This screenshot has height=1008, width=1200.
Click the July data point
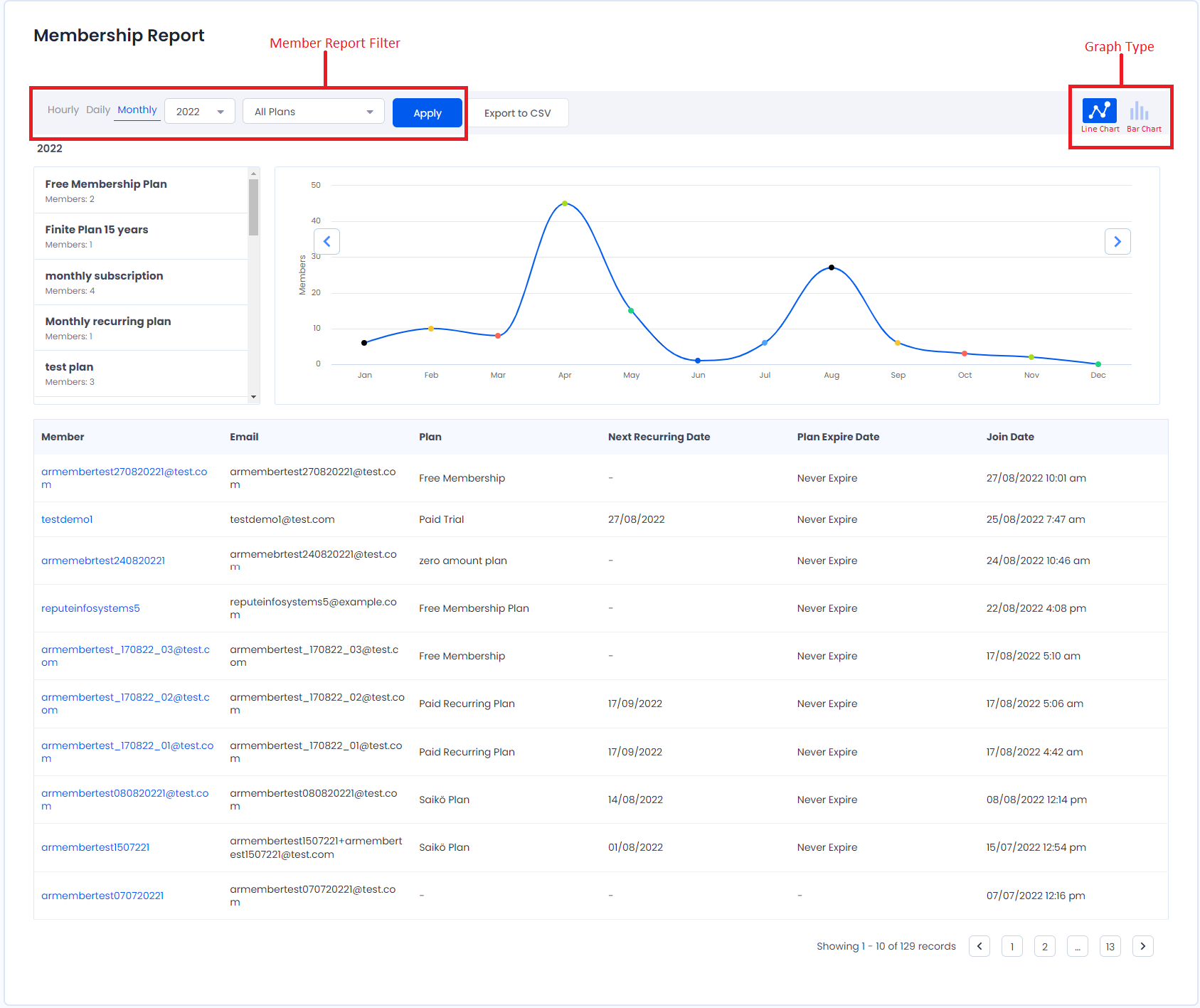click(765, 343)
